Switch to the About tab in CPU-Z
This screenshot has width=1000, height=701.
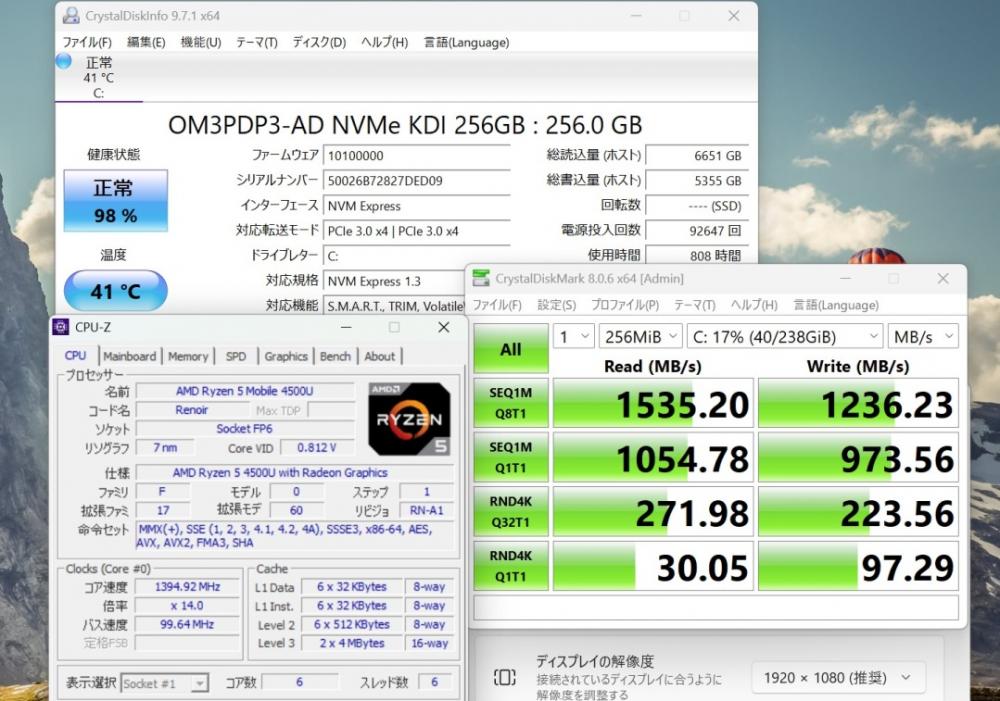[380, 357]
